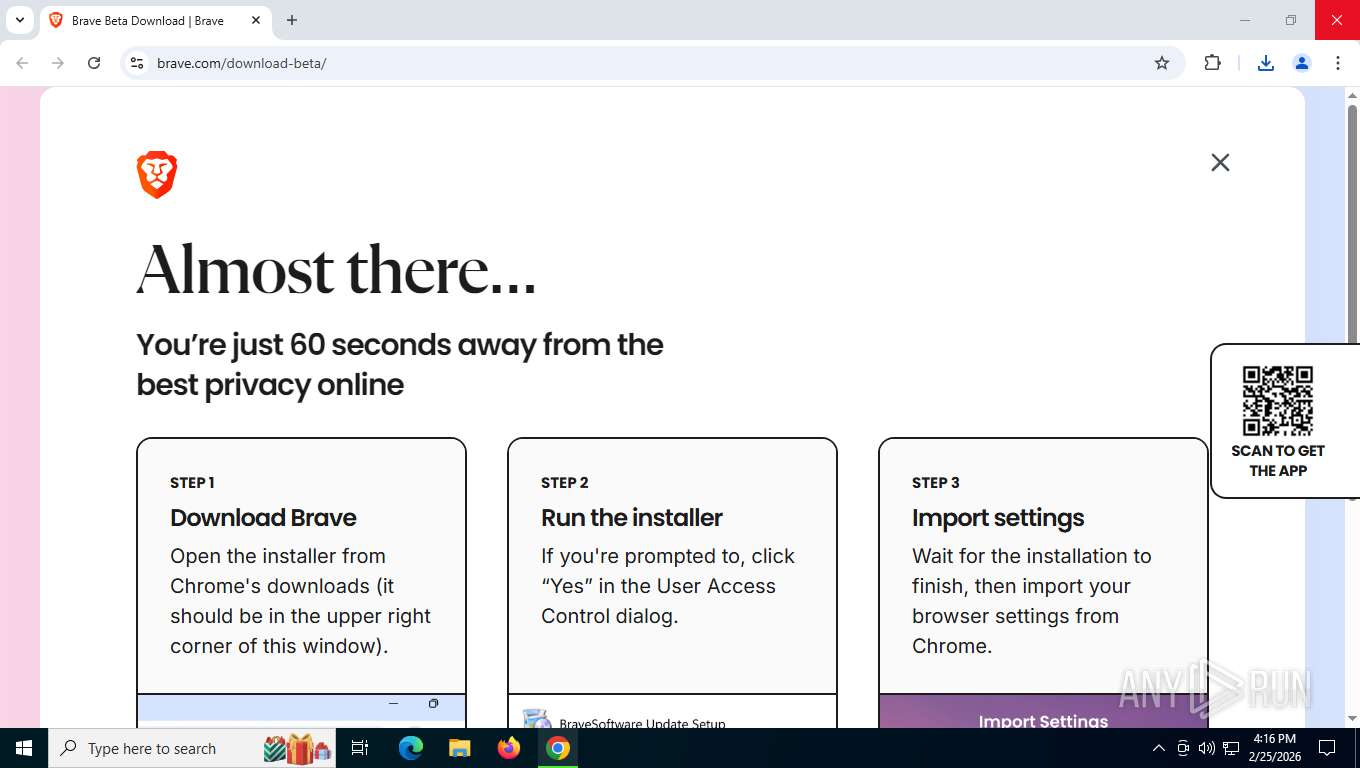This screenshot has height=768, width=1360.
Task: Open Chrome profile avatar
Action: point(1302,63)
